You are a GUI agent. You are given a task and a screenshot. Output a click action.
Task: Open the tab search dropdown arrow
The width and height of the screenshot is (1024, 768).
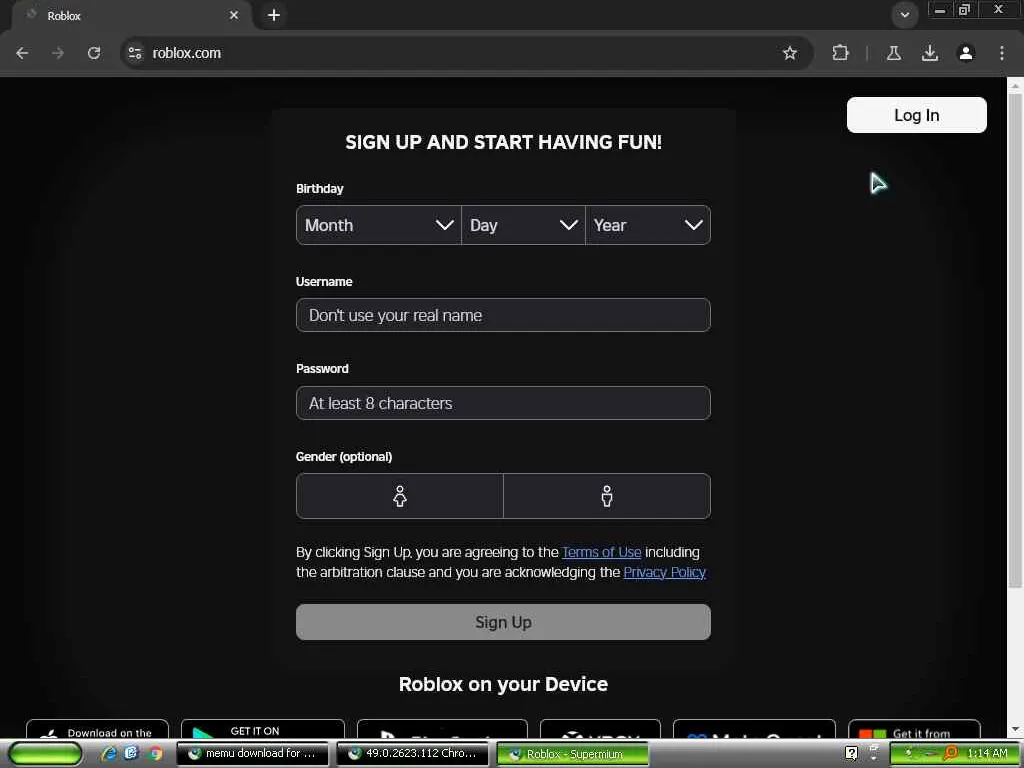(904, 15)
